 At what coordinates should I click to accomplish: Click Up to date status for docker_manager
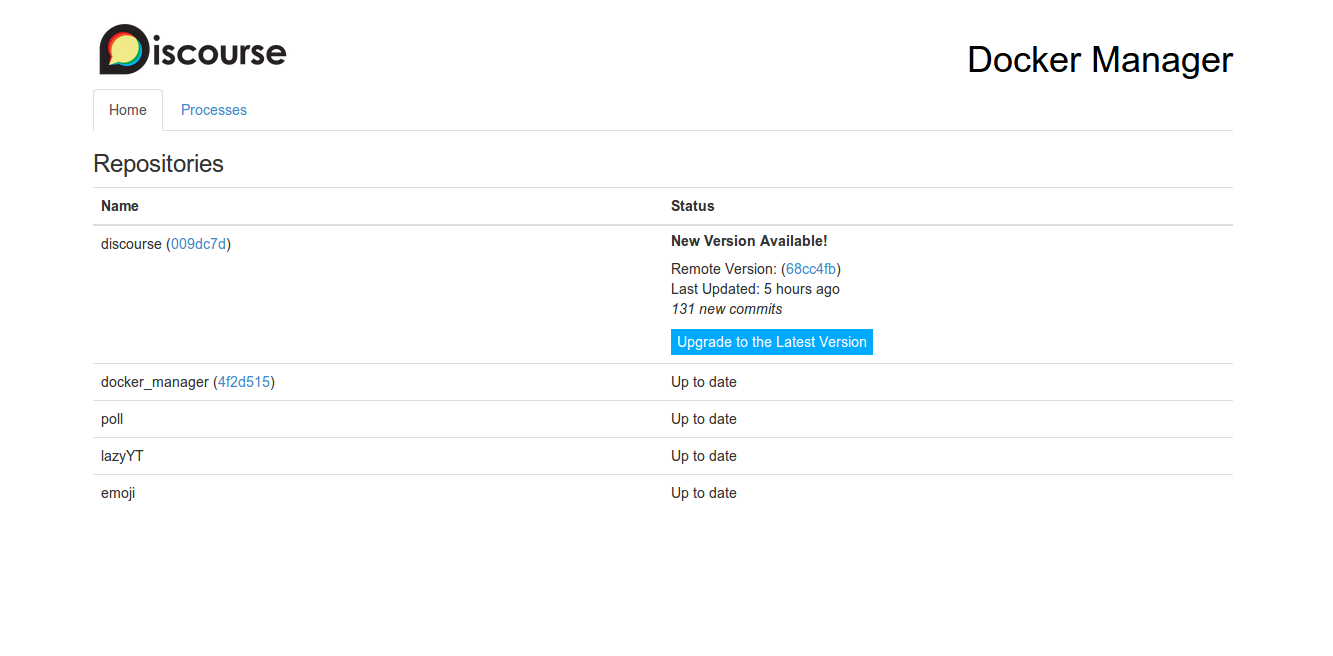click(704, 382)
